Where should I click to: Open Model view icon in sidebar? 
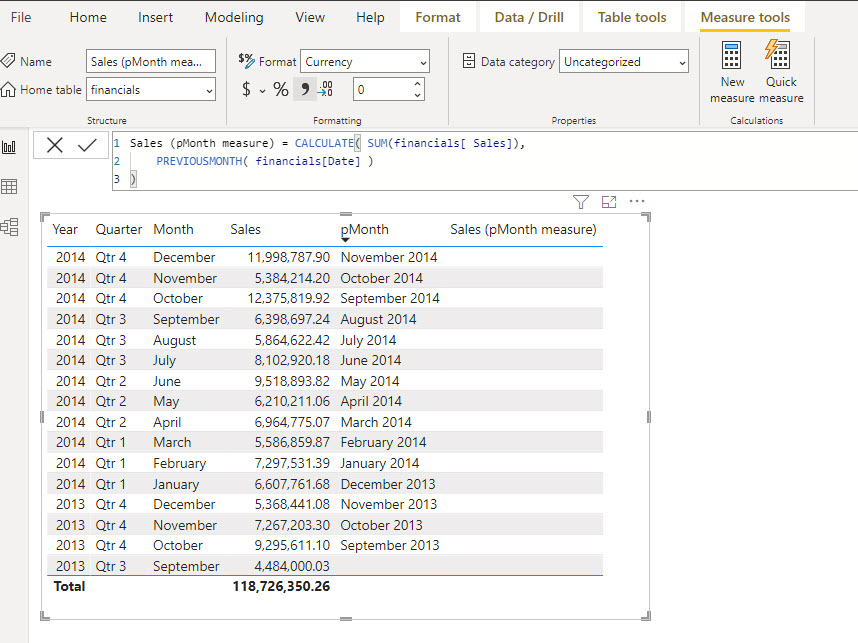click(9, 227)
